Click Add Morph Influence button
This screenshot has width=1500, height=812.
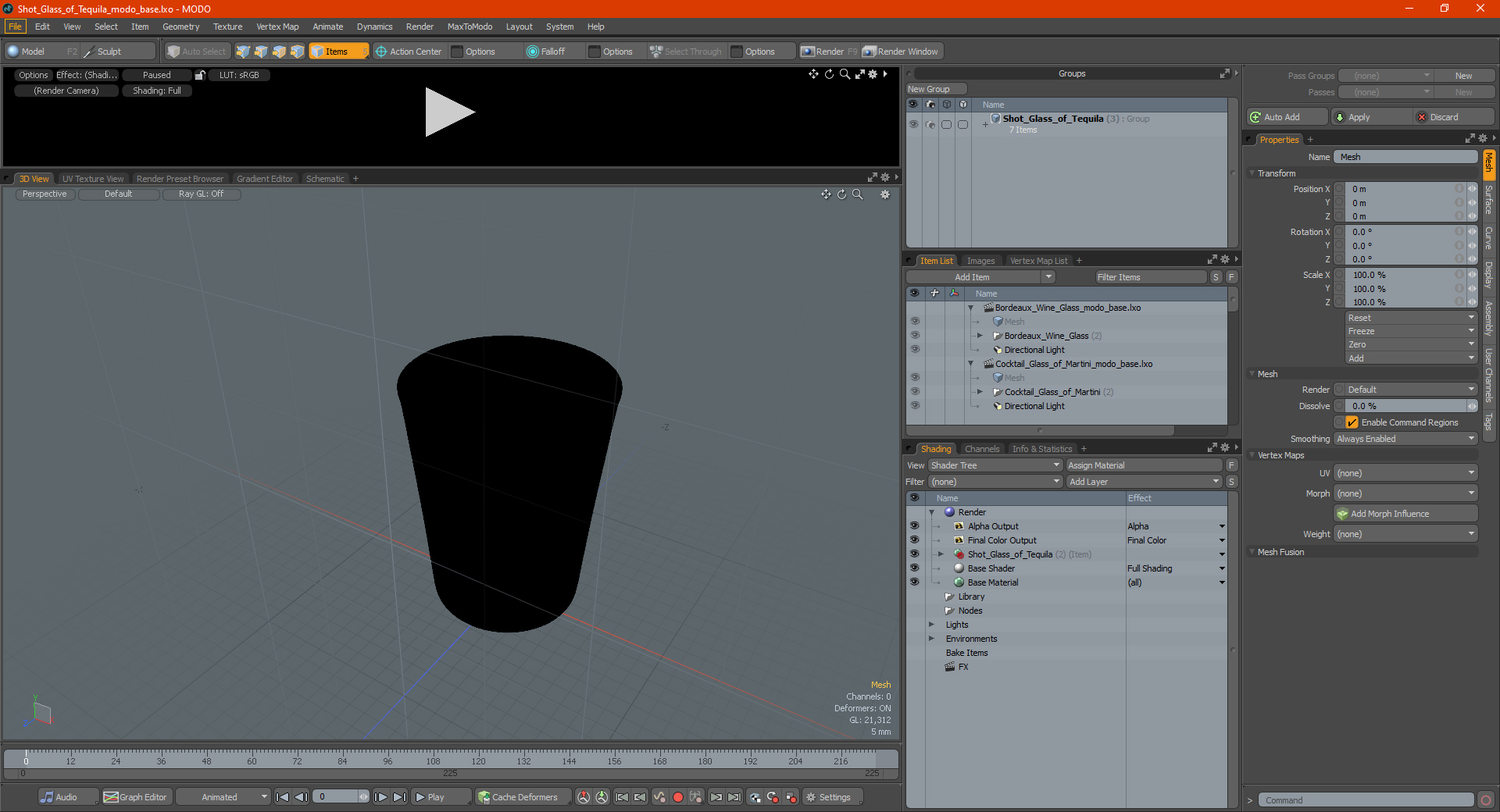[1405, 514]
